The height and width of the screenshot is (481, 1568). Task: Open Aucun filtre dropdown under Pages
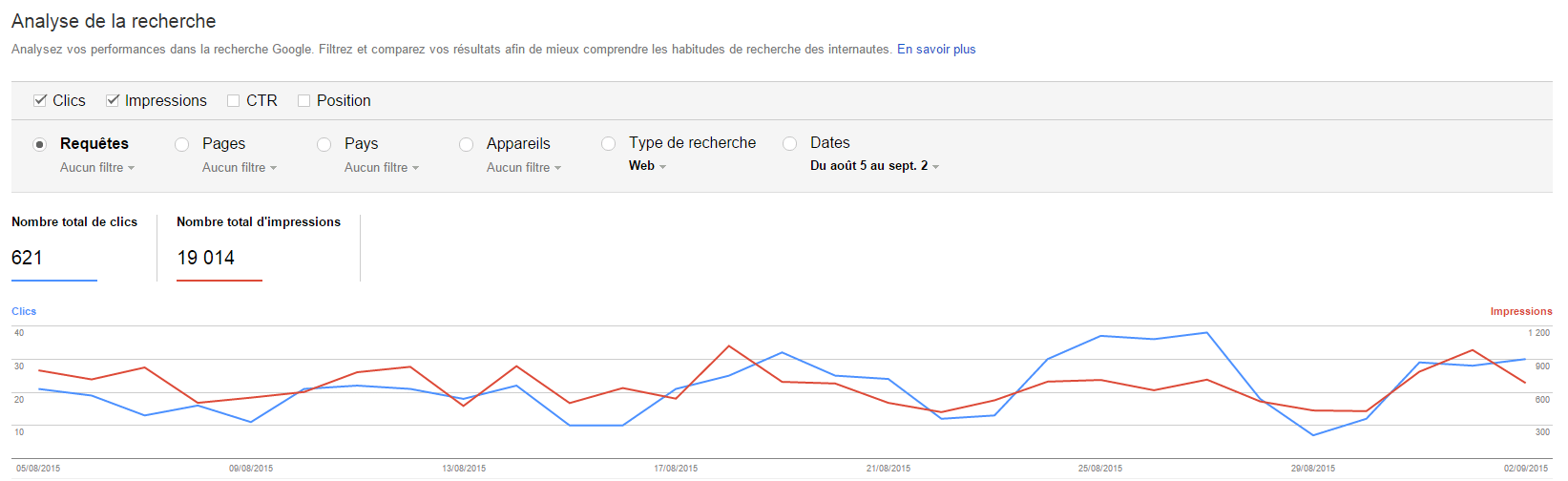click(x=240, y=167)
